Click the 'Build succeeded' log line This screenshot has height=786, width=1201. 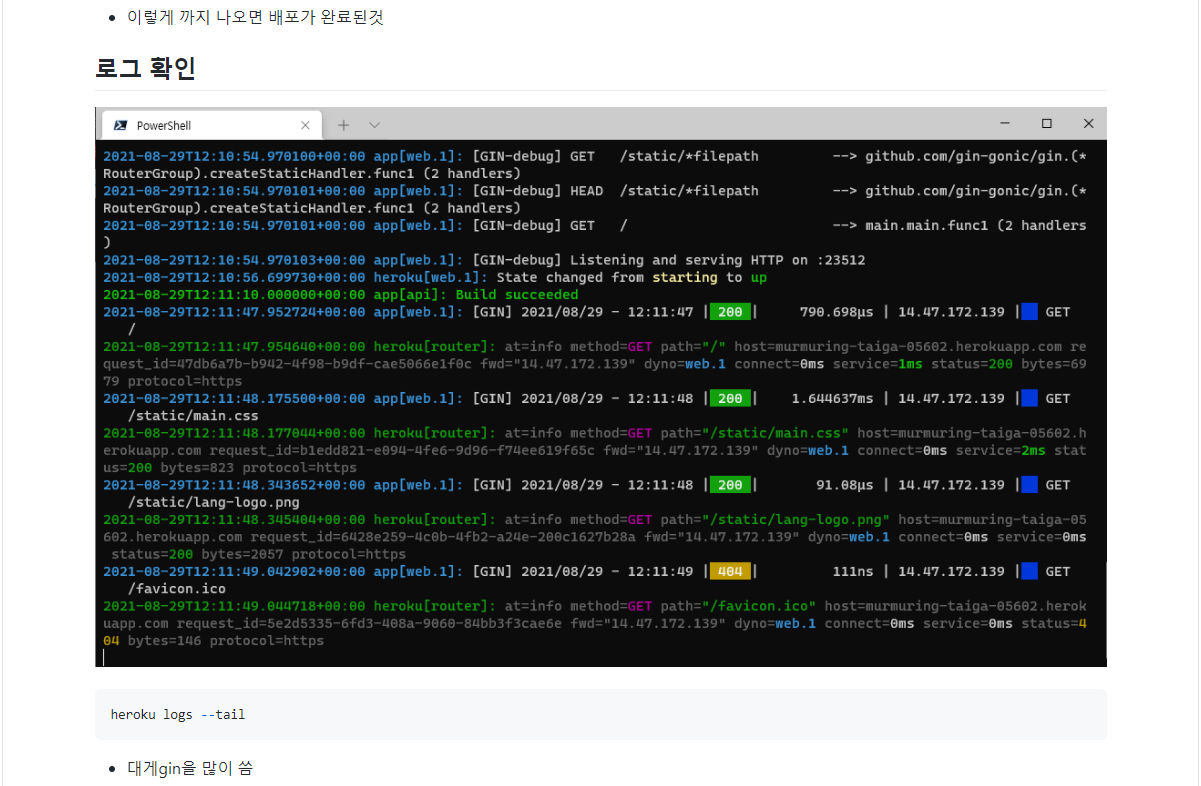tap(340, 295)
